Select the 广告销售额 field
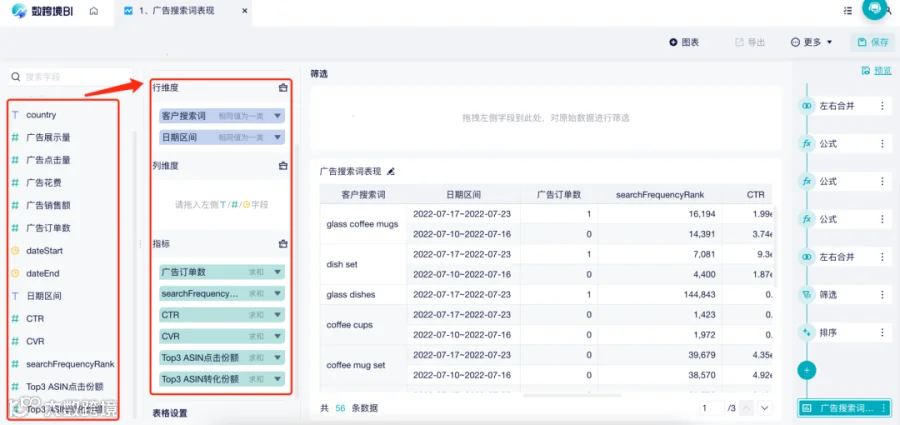This screenshot has width=900, height=425. [x=48, y=205]
